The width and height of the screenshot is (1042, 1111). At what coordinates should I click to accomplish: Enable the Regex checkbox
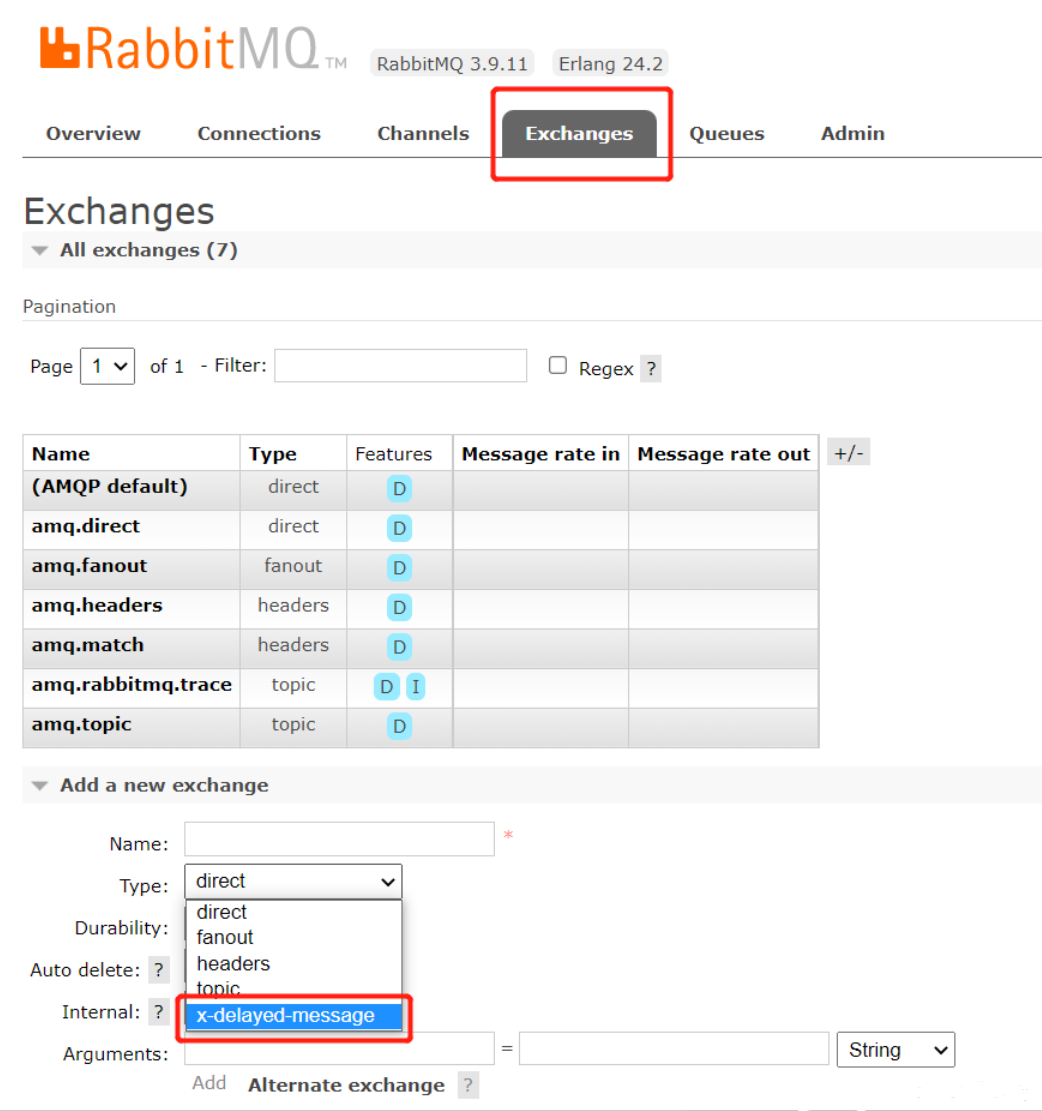click(558, 366)
